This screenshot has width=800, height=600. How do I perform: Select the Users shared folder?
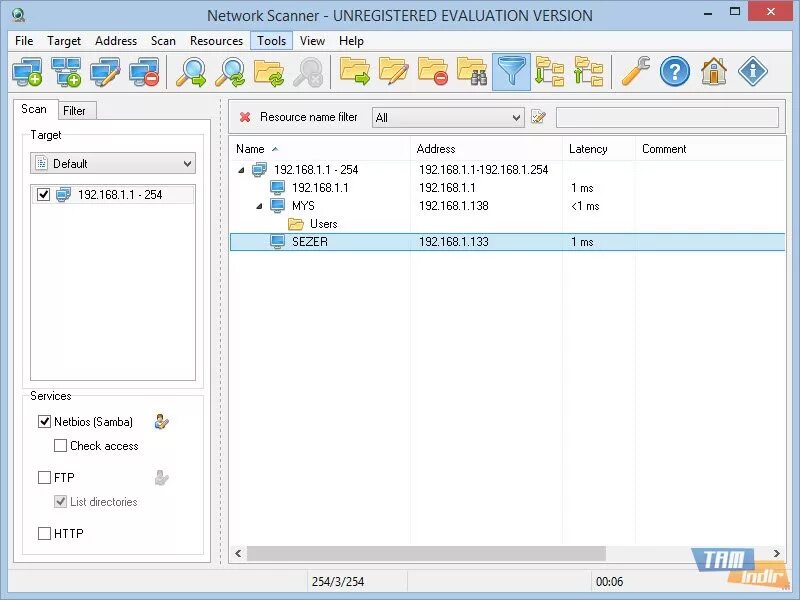(313, 224)
